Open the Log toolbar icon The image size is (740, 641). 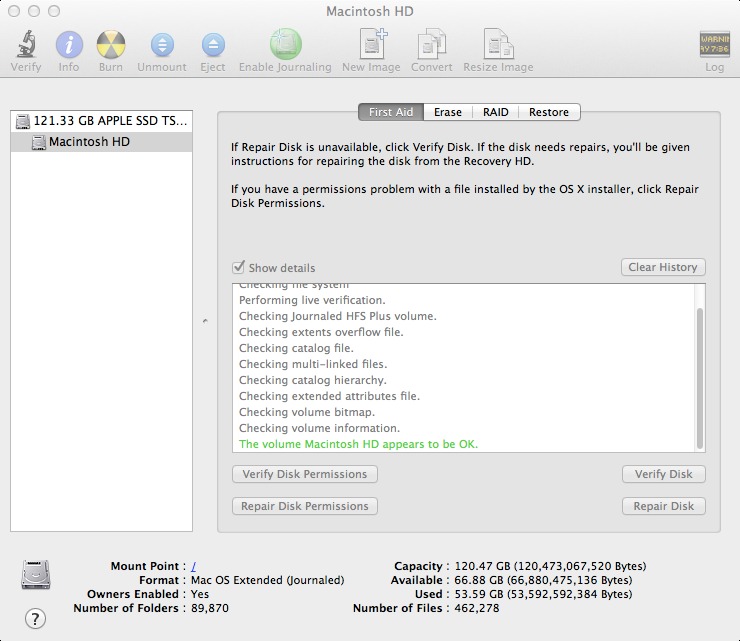714,44
